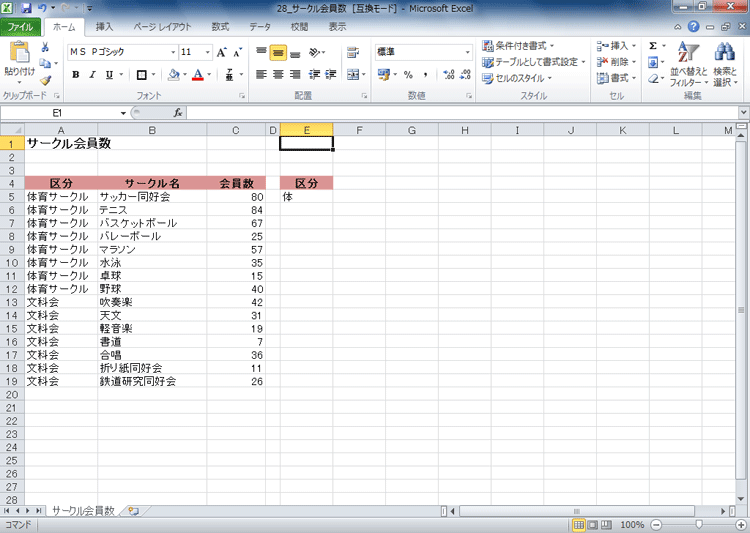Open the number format 標準 dropdown
This screenshot has height=533, width=750.
(x=467, y=52)
